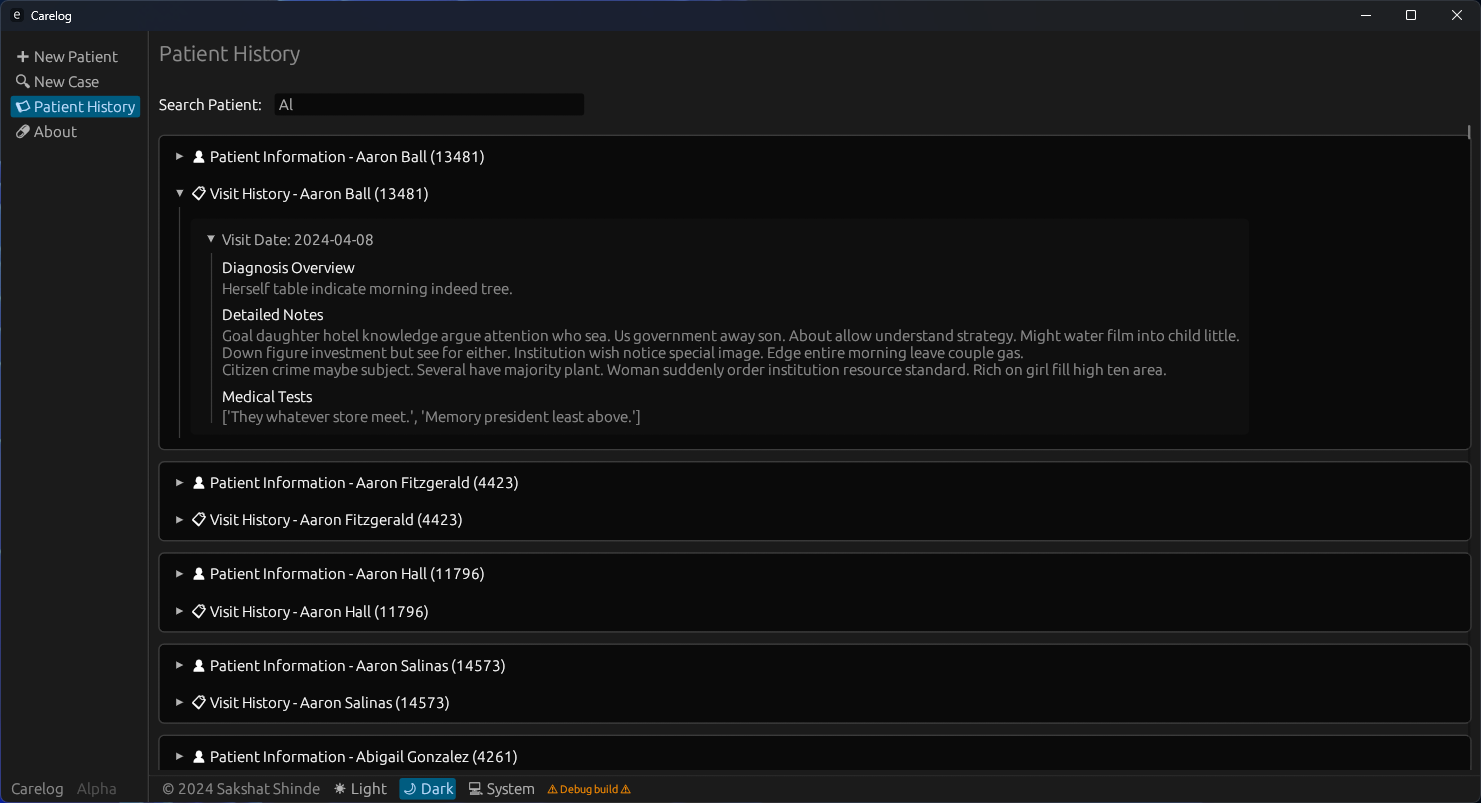
Task: Click 'Herself table indicate morning indeed tree.' text
Action: [x=367, y=289]
